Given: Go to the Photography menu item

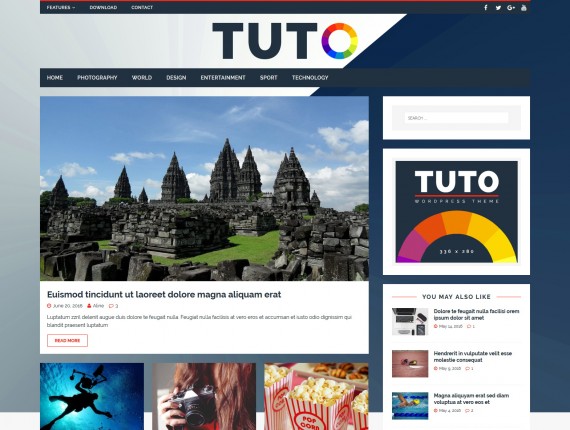Looking at the screenshot, I should coord(97,78).
